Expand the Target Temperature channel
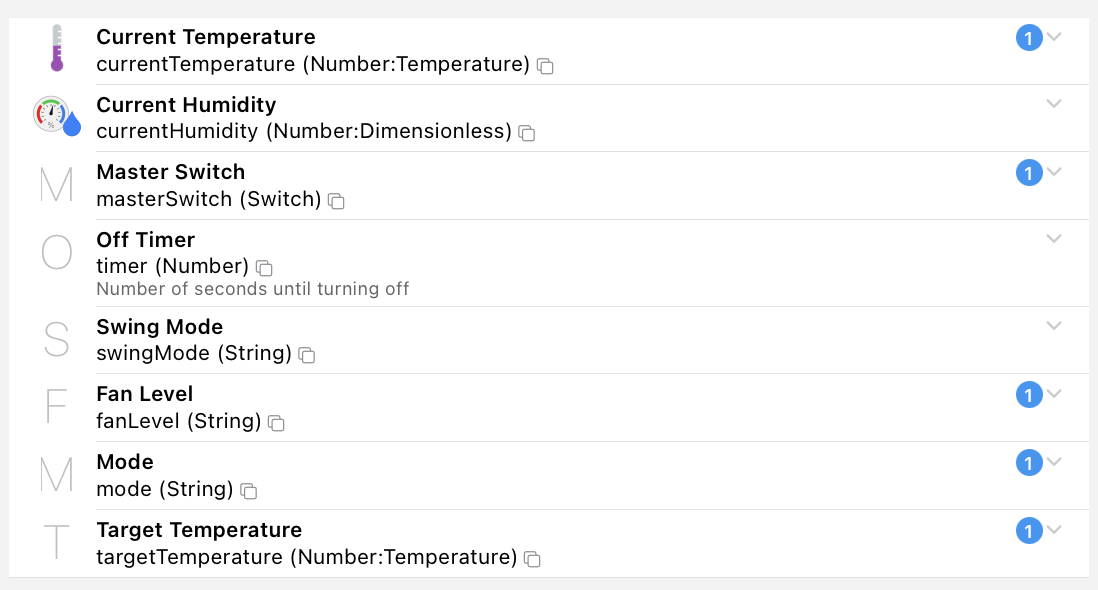Viewport: 1098px width, 590px height. (1054, 529)
